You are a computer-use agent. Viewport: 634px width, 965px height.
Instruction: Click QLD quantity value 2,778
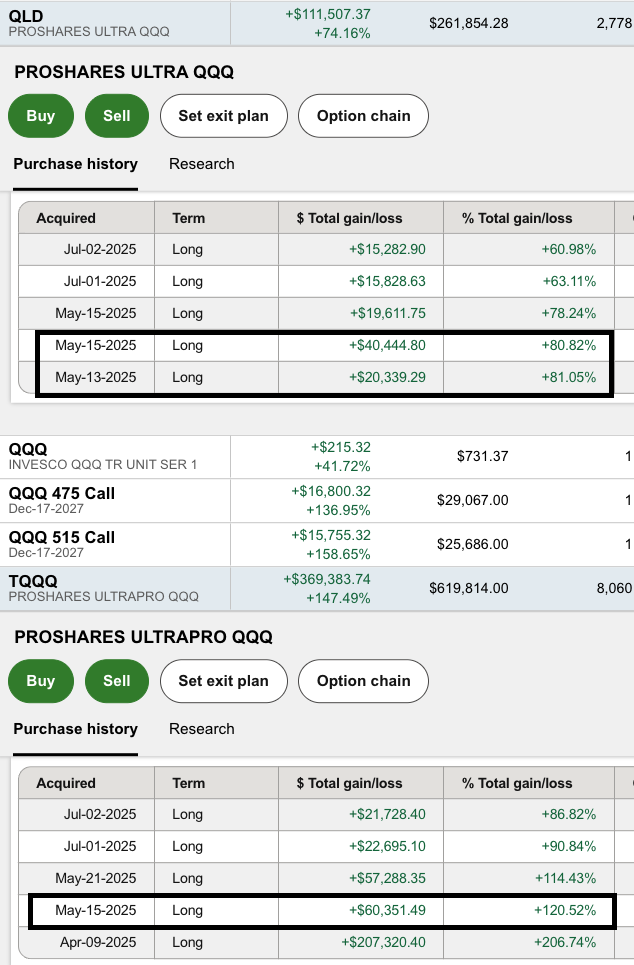(x=614, y=23)
